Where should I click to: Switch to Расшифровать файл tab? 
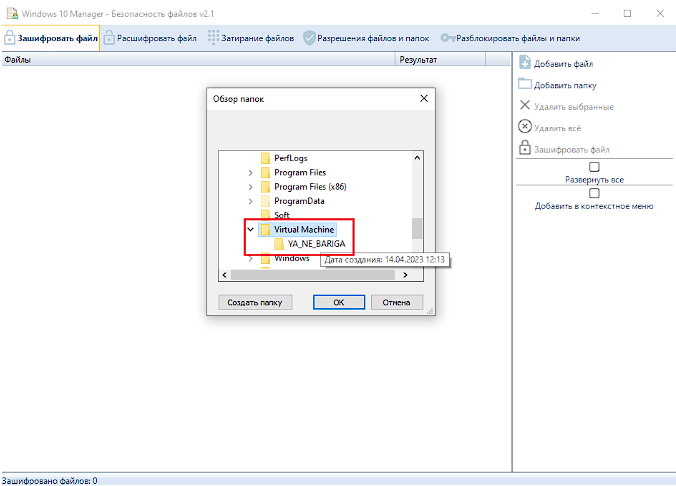click(150, 38)
